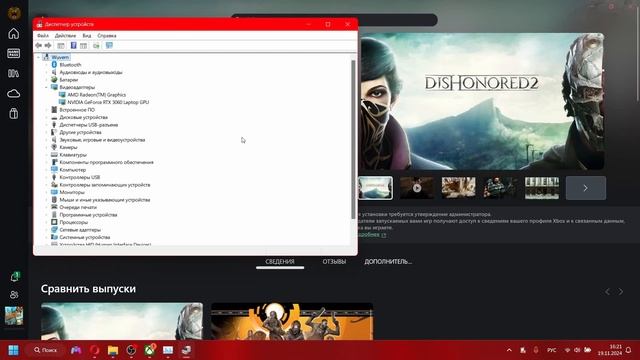This screenshot has height=360, width=640.
Task: Open Xbox app Home sidebar icon
Action: 13,33
